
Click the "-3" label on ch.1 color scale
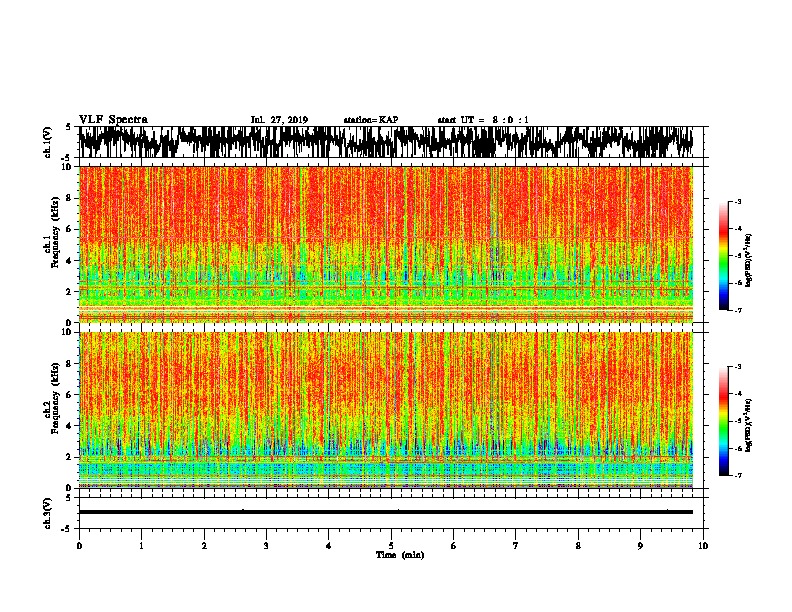point(738,202)
